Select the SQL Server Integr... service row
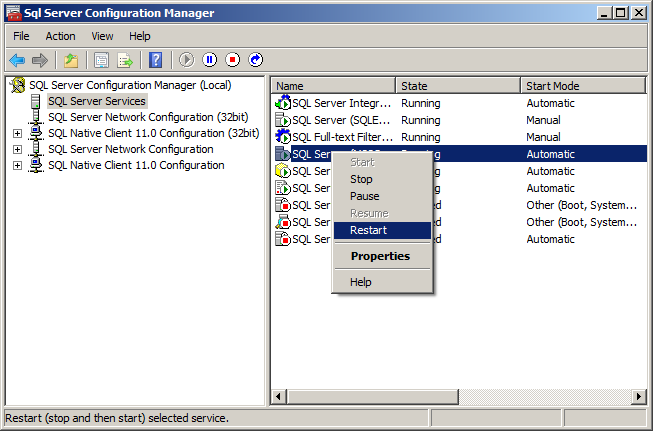This screenshot has width=653, height=431. [458, 103]
